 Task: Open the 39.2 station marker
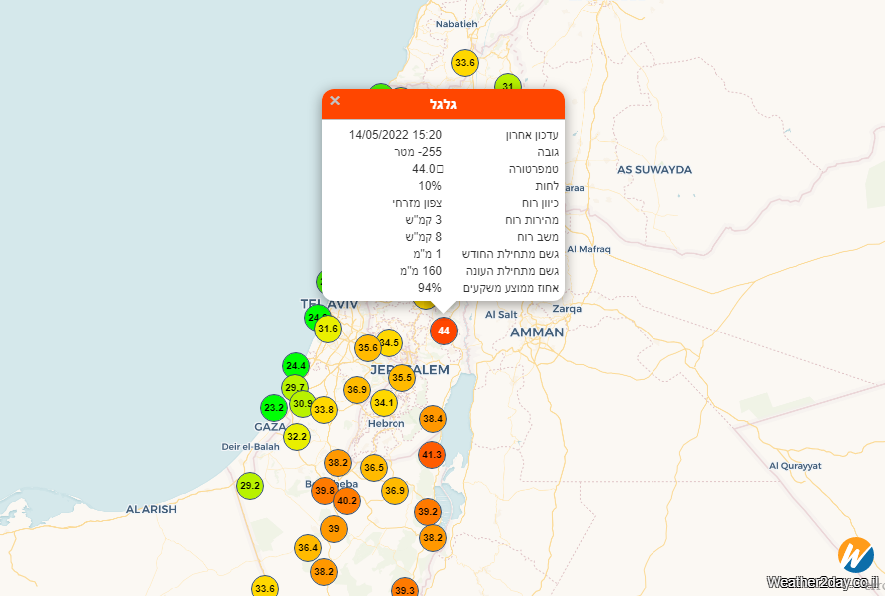coord(428,512)
